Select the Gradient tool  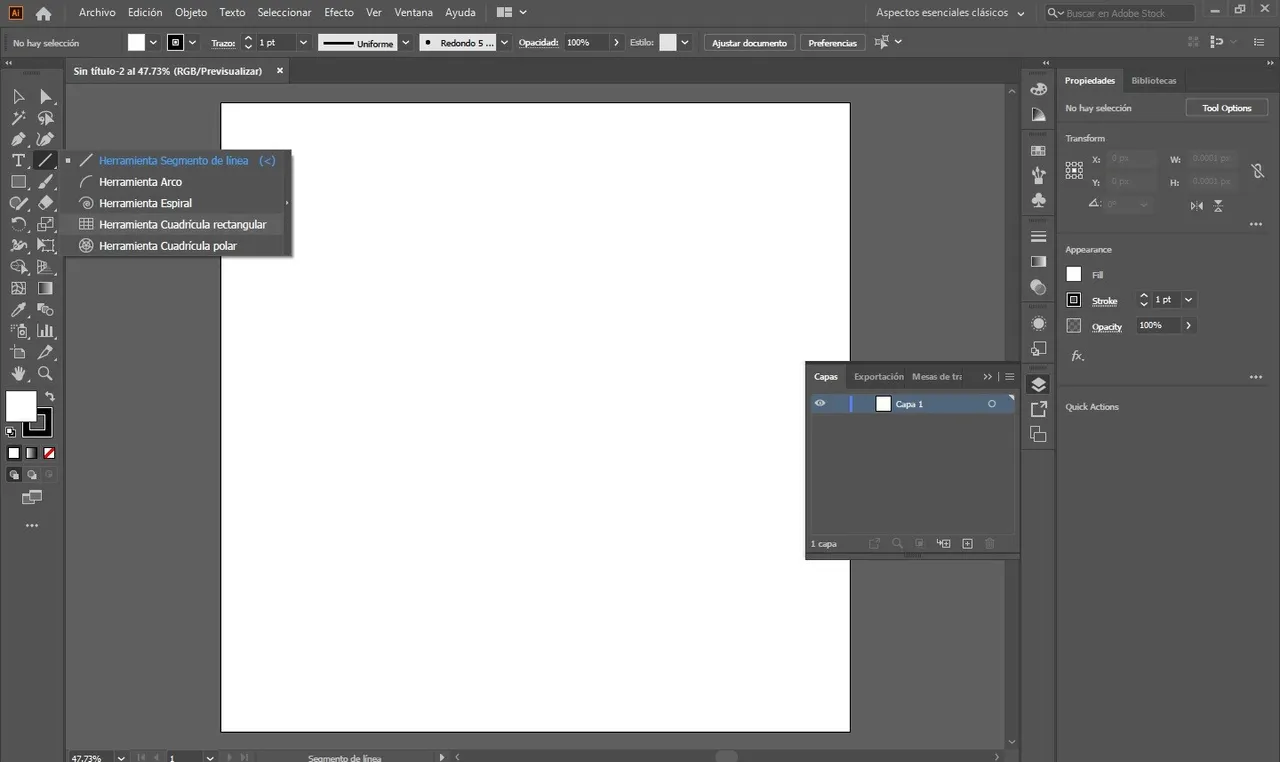[x=45, y=289]
